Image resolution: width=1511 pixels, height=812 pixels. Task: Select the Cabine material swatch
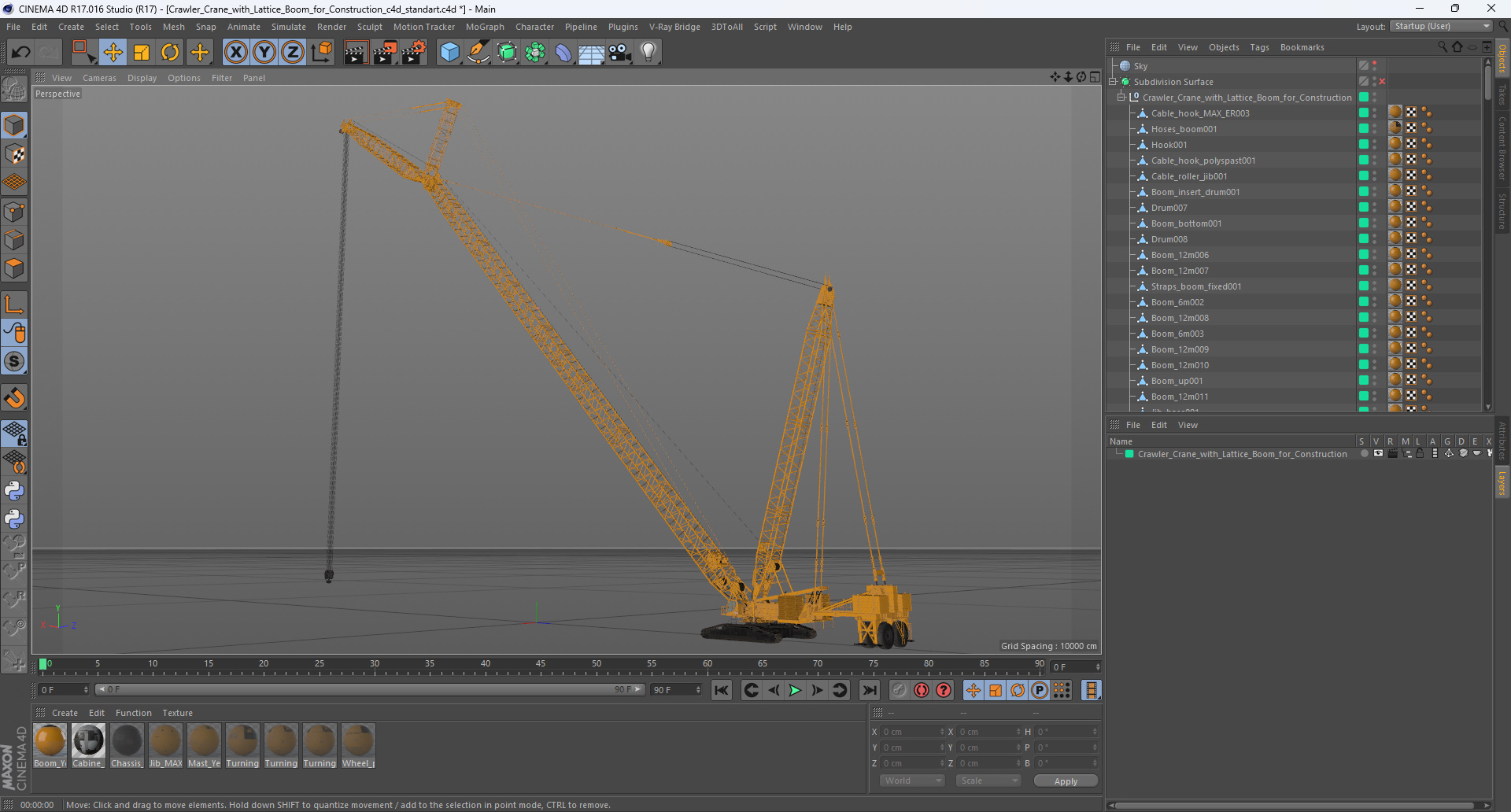[88, 746]
